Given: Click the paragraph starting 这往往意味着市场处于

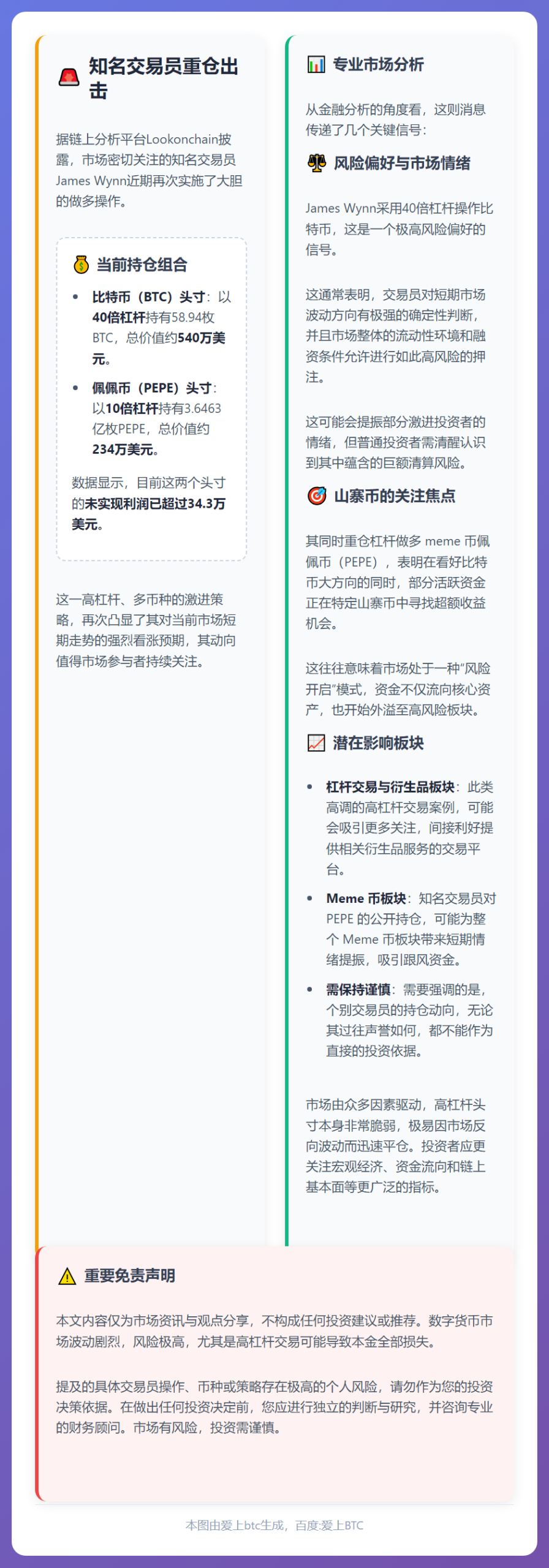Looking at the screenshot, I should click(398, 689).
